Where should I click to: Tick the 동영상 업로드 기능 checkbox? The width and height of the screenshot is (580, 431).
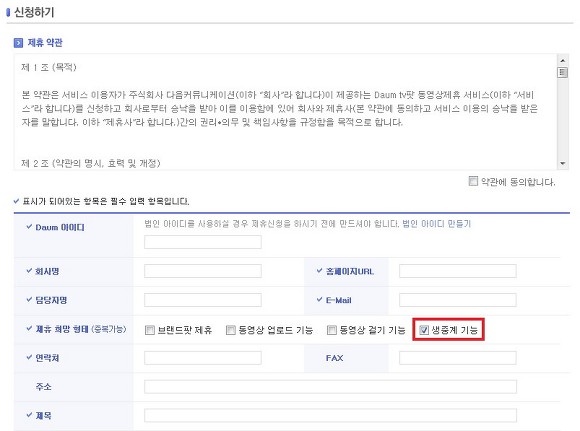point(230,330)
